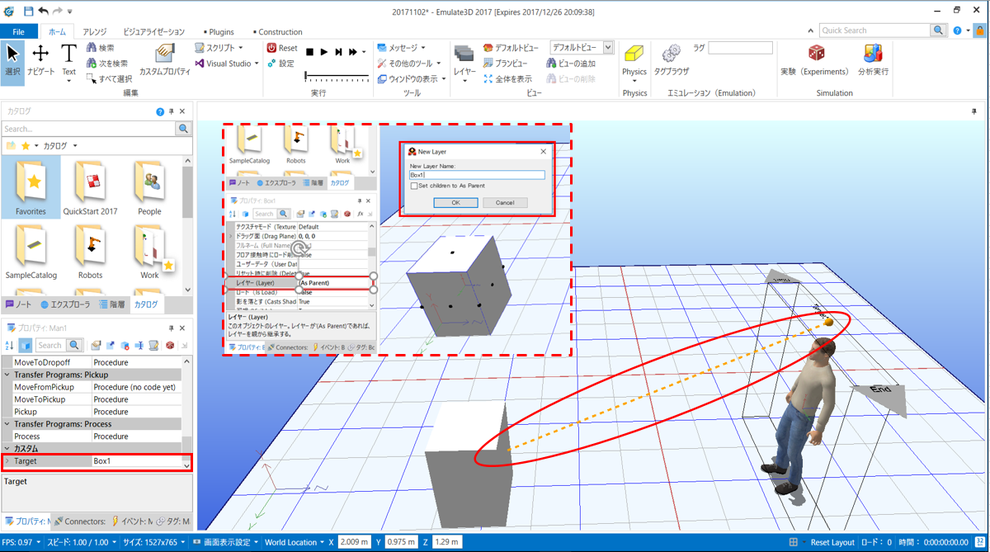
Task: Step the simulation forward one frame
Action: pyautogui.click(x=338, y=52)
